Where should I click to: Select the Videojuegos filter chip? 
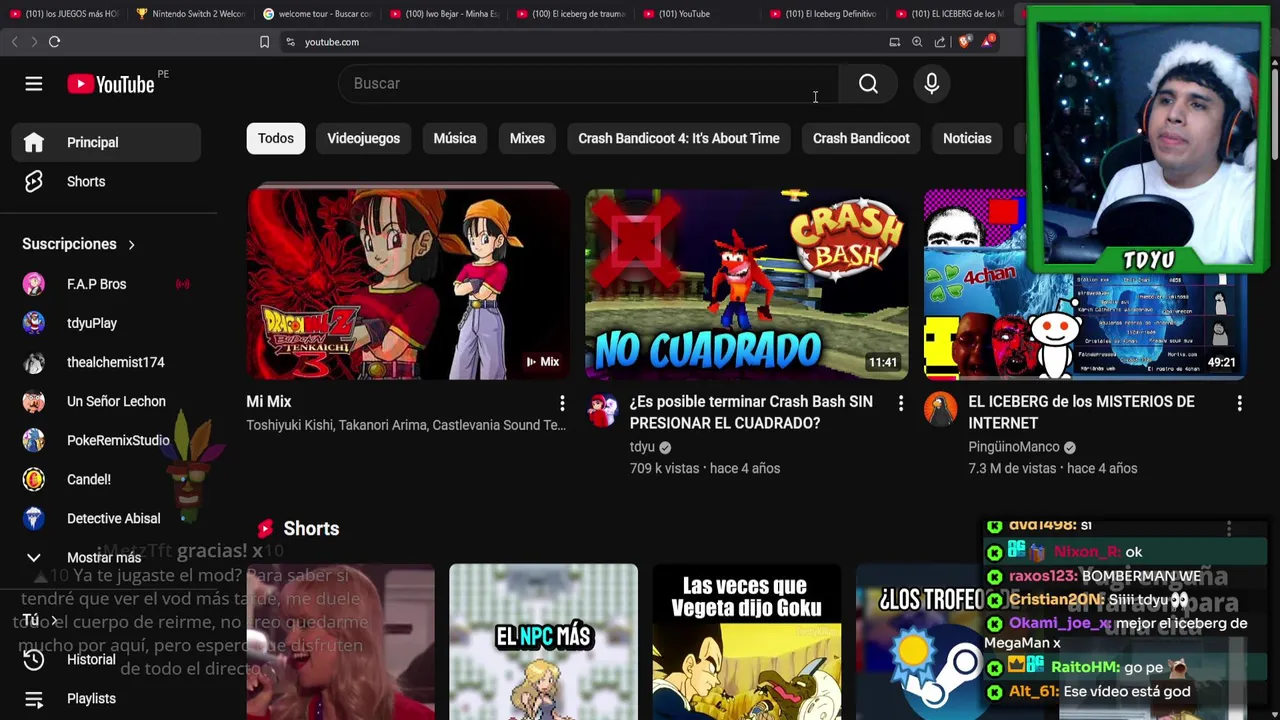pos(363,138)
